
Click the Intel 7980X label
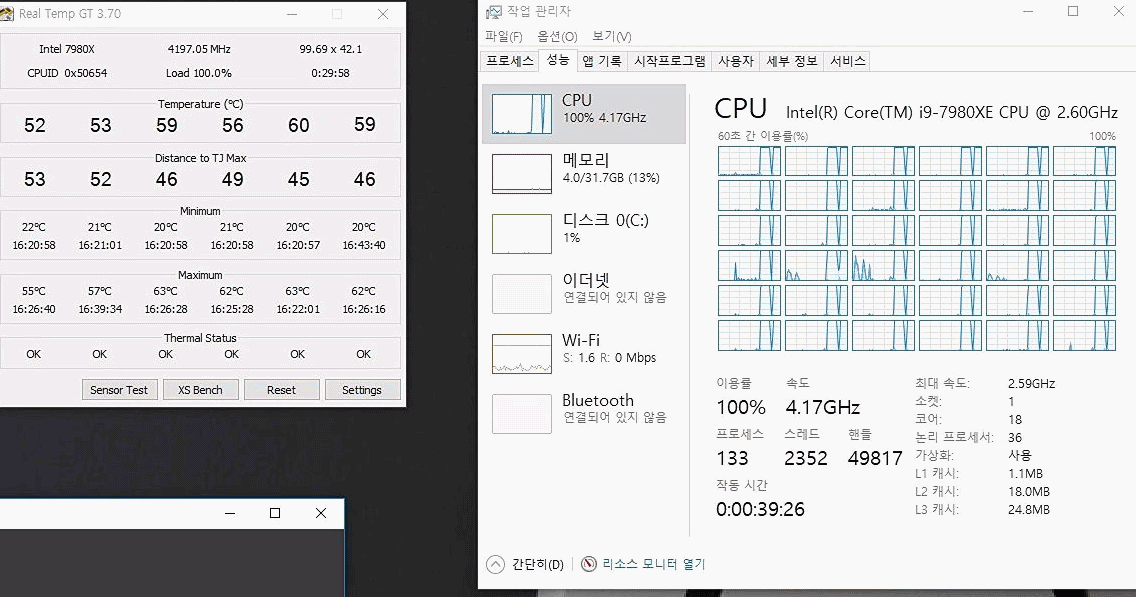click(67, 49)
